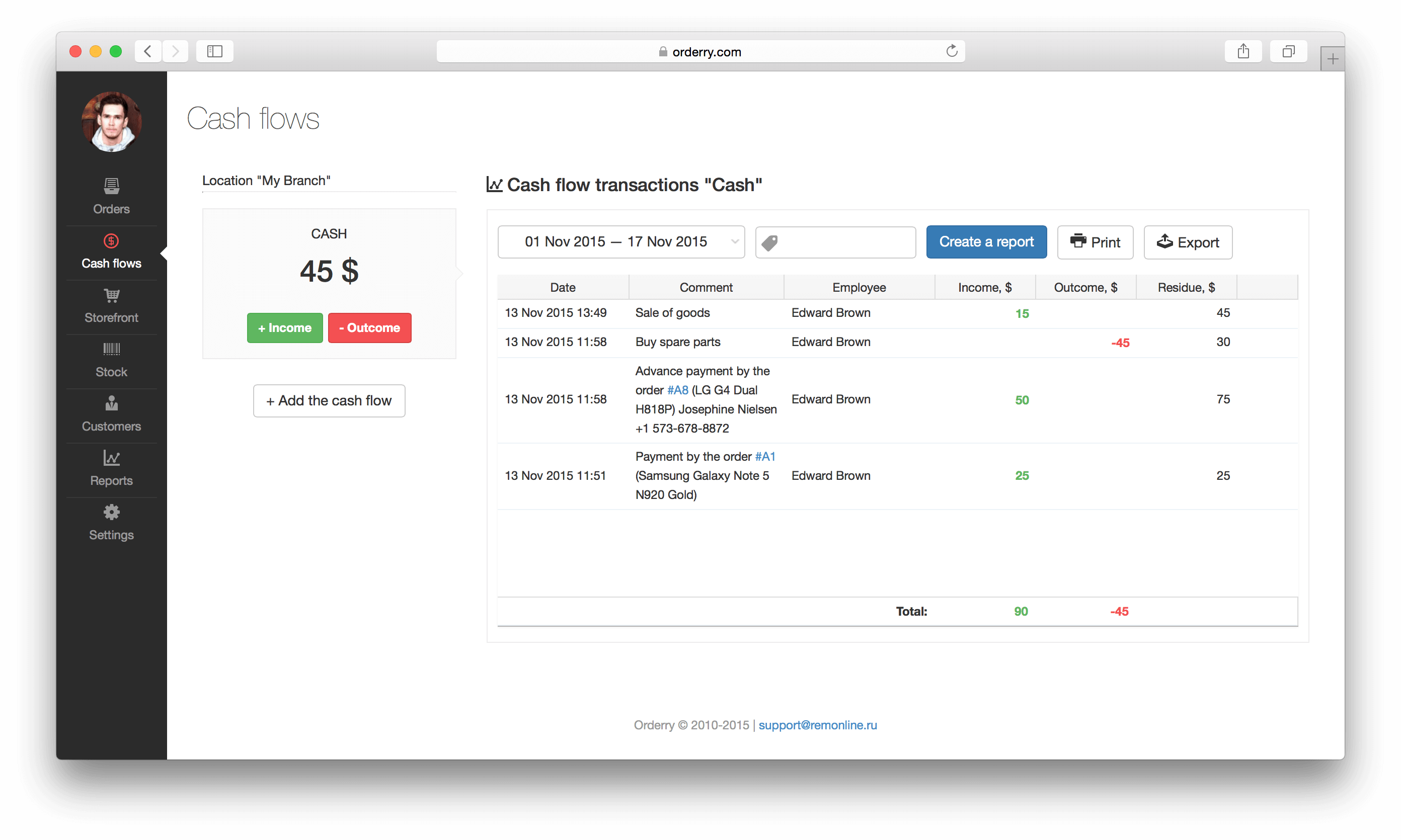The height and width of the screenshot is (840, 1401).
Task: Select the Cash flows sidebar icon
Action: [x=111, y=240]
